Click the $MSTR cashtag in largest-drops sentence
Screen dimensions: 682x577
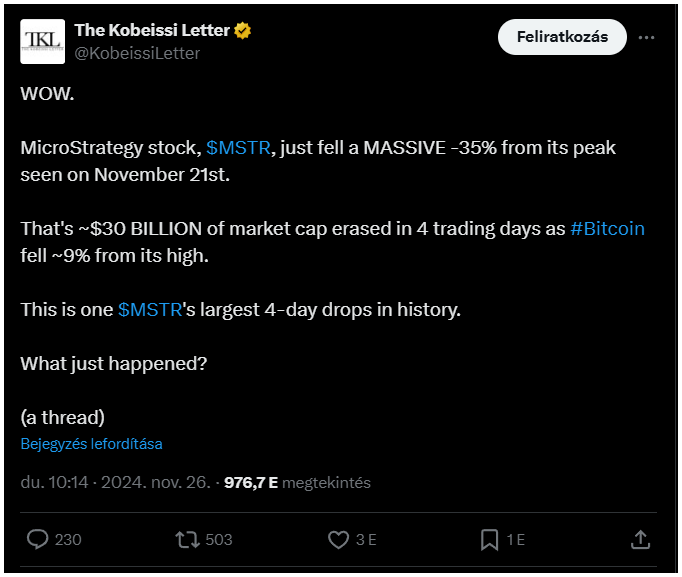[x=150, y=310]
